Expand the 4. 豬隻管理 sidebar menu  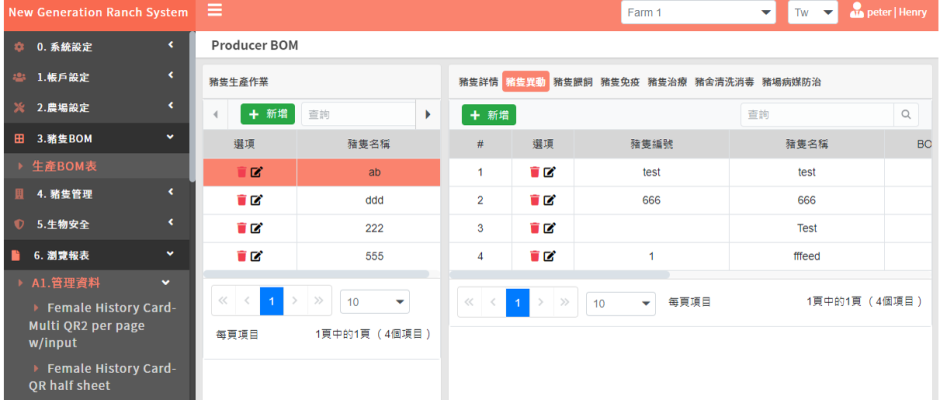95,194
